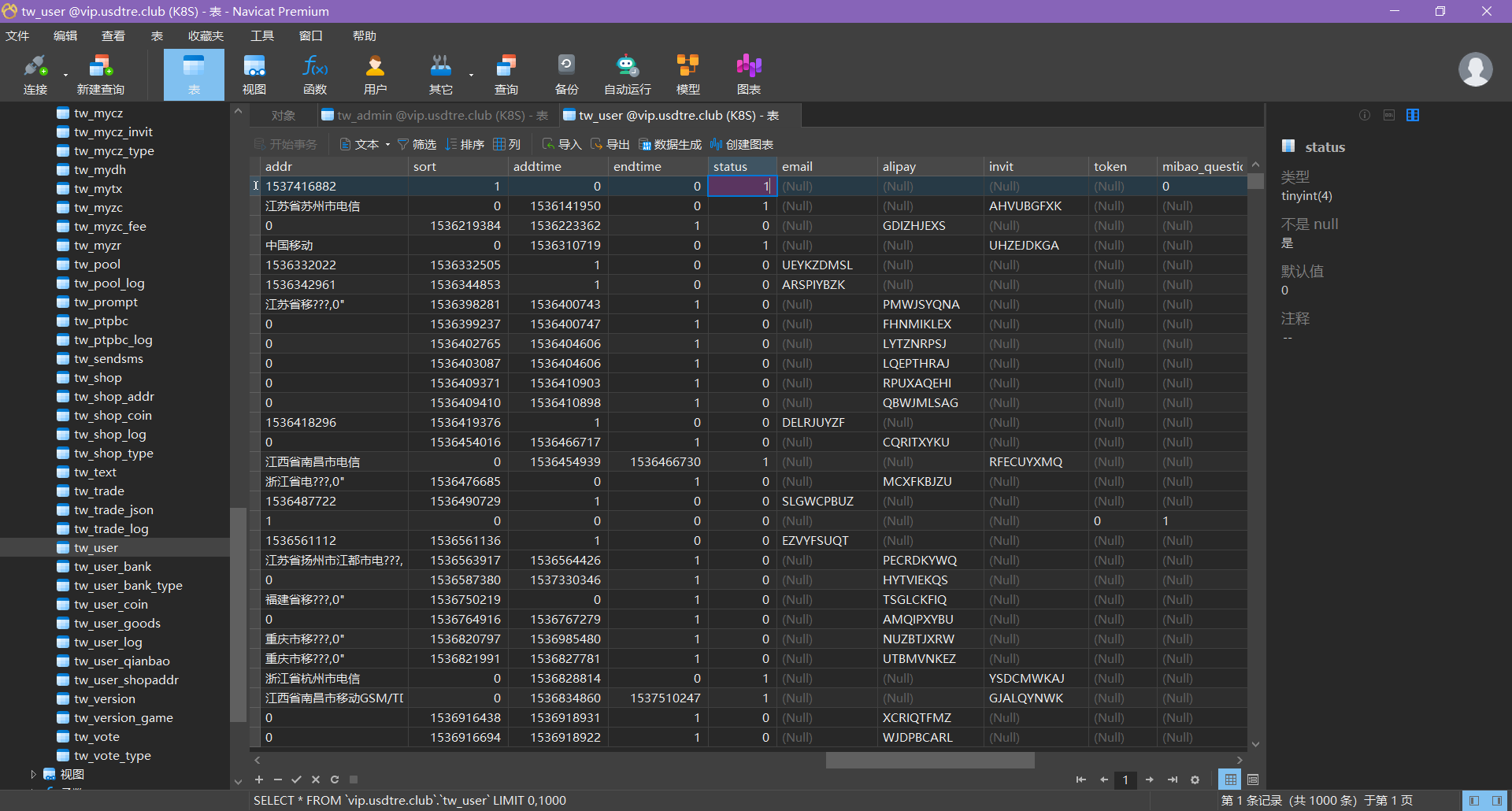Open the pagination settings gear
The width and height of the screenshot is (1512, 811).
pyautogui.click(x=1195, y=780)
